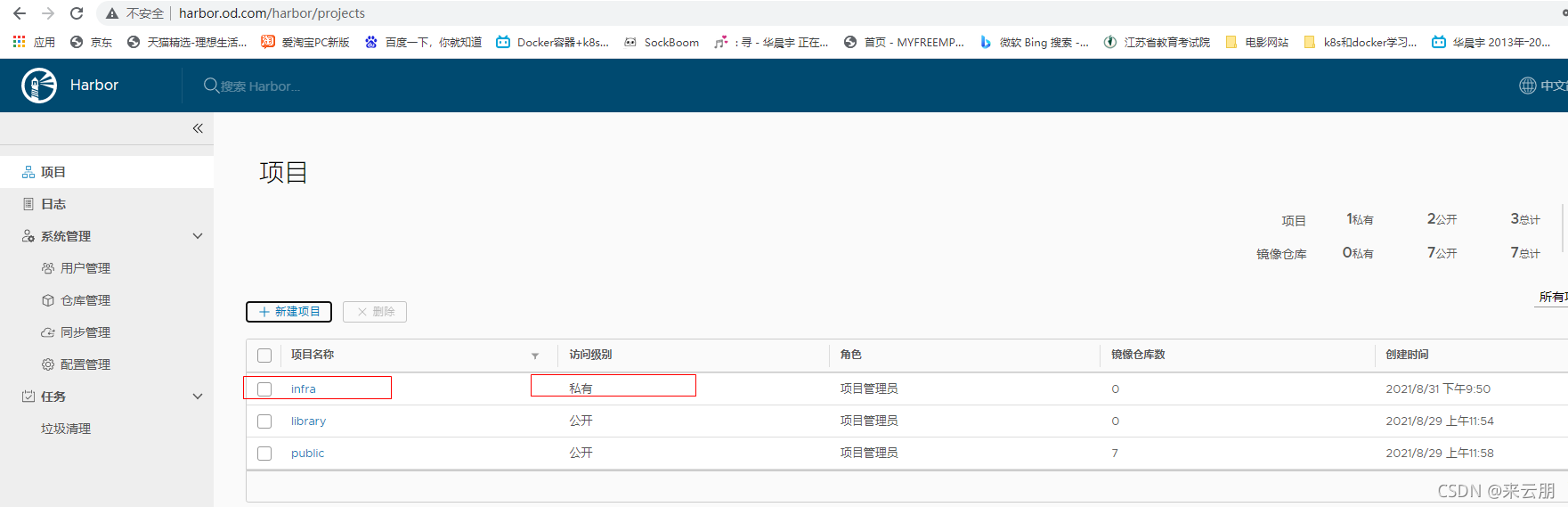Open the 首页 - MYFREEMP bookmark

point(904,42)
